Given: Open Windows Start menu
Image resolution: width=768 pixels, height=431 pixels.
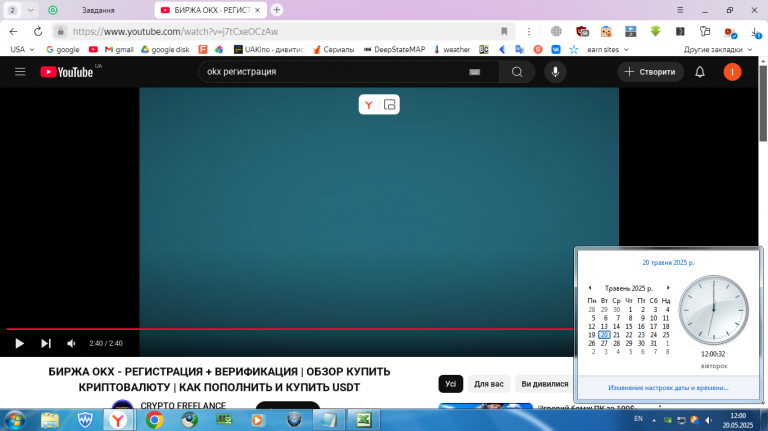Looking at the screenshot, I should 15,420.
